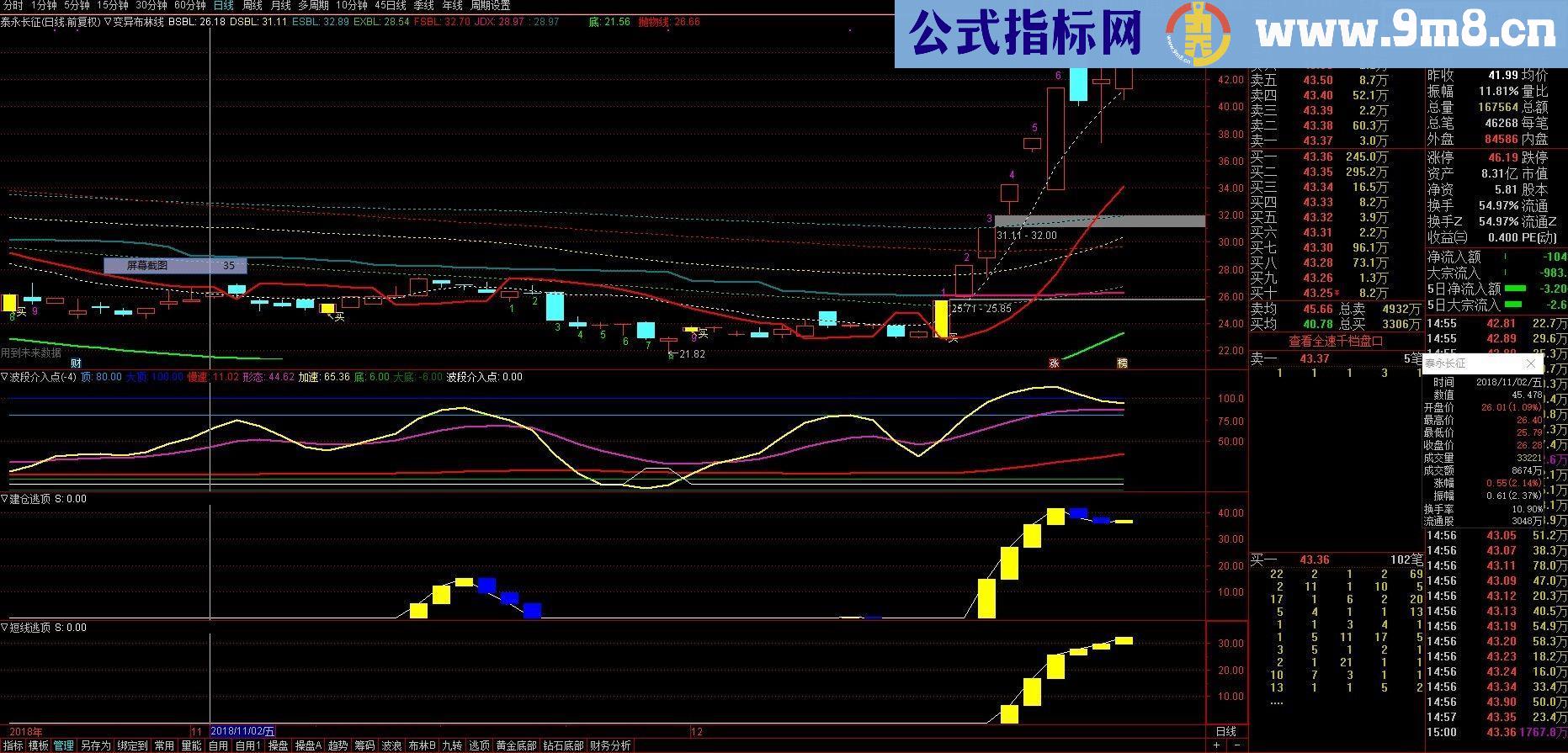Screen dimensions: 1568x753
Task: Select the 常用 template tab
Action: point(164,746)
